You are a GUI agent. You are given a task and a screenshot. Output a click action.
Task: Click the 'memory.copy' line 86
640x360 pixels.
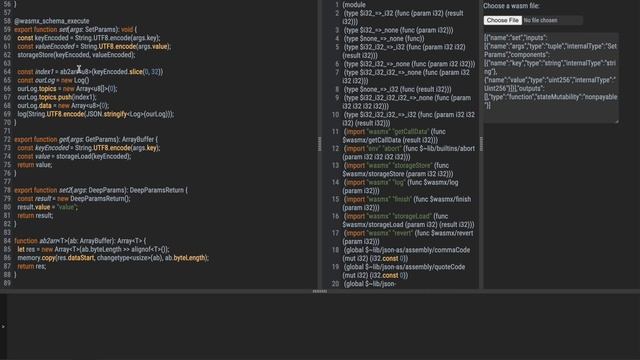point(113,258)
